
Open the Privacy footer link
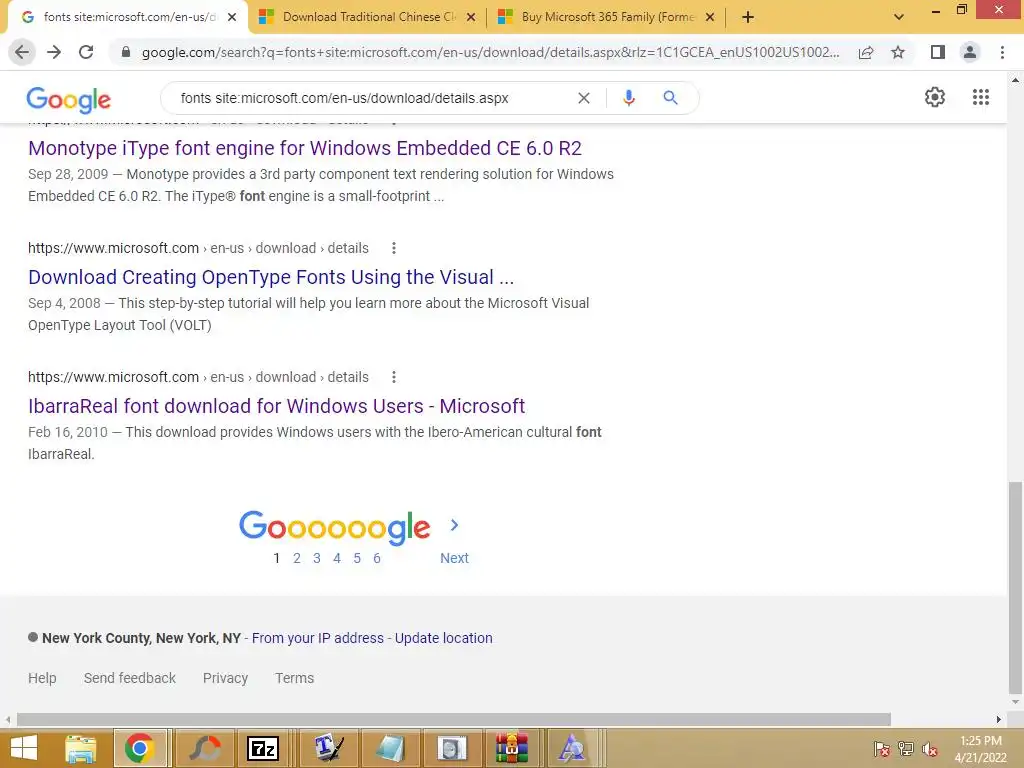[x=225, y=678]
